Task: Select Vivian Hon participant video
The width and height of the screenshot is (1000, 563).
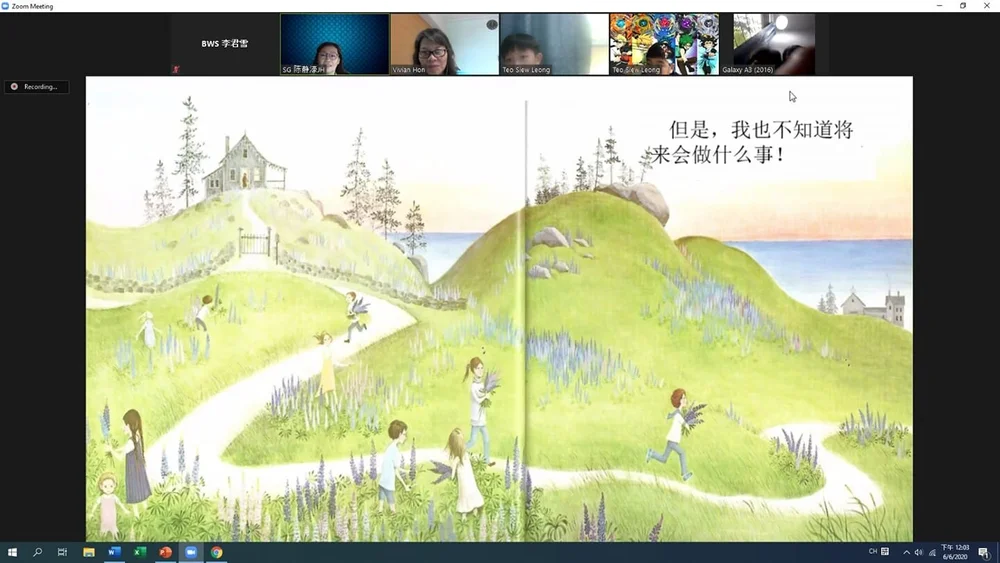Action: (x=445, y=44)
